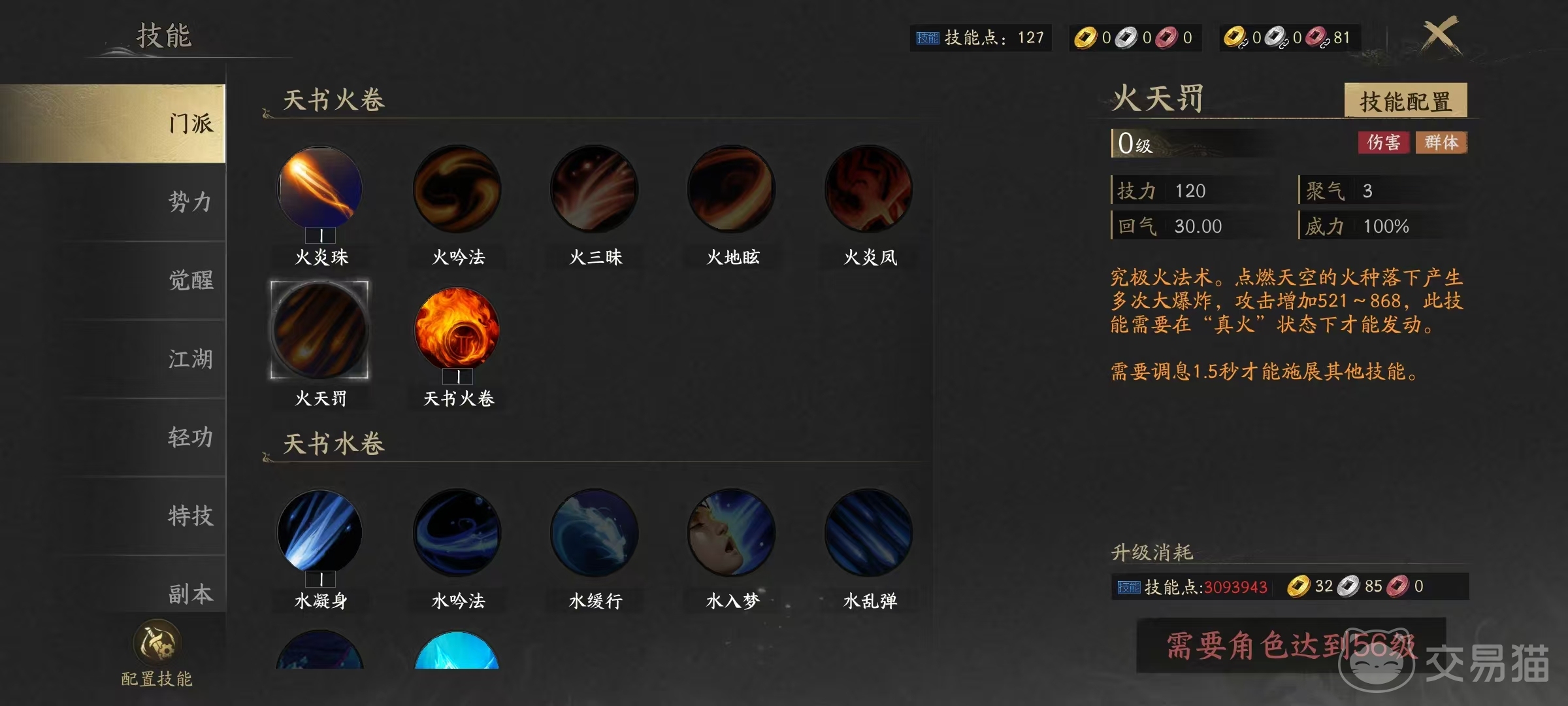This screenshot has height=706, width=1568.
Task: Select the 水凝身 skill icon
Action: click(320, 532)
